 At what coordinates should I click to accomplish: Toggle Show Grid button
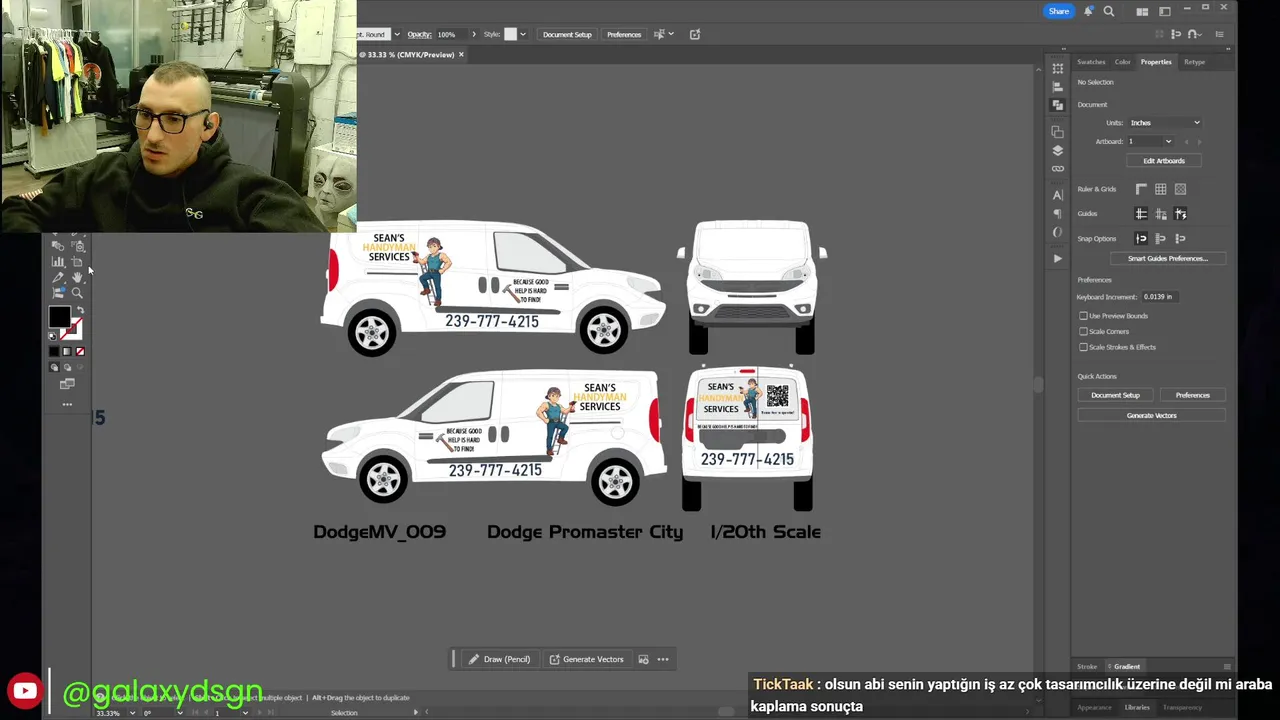click(1161, 189)
